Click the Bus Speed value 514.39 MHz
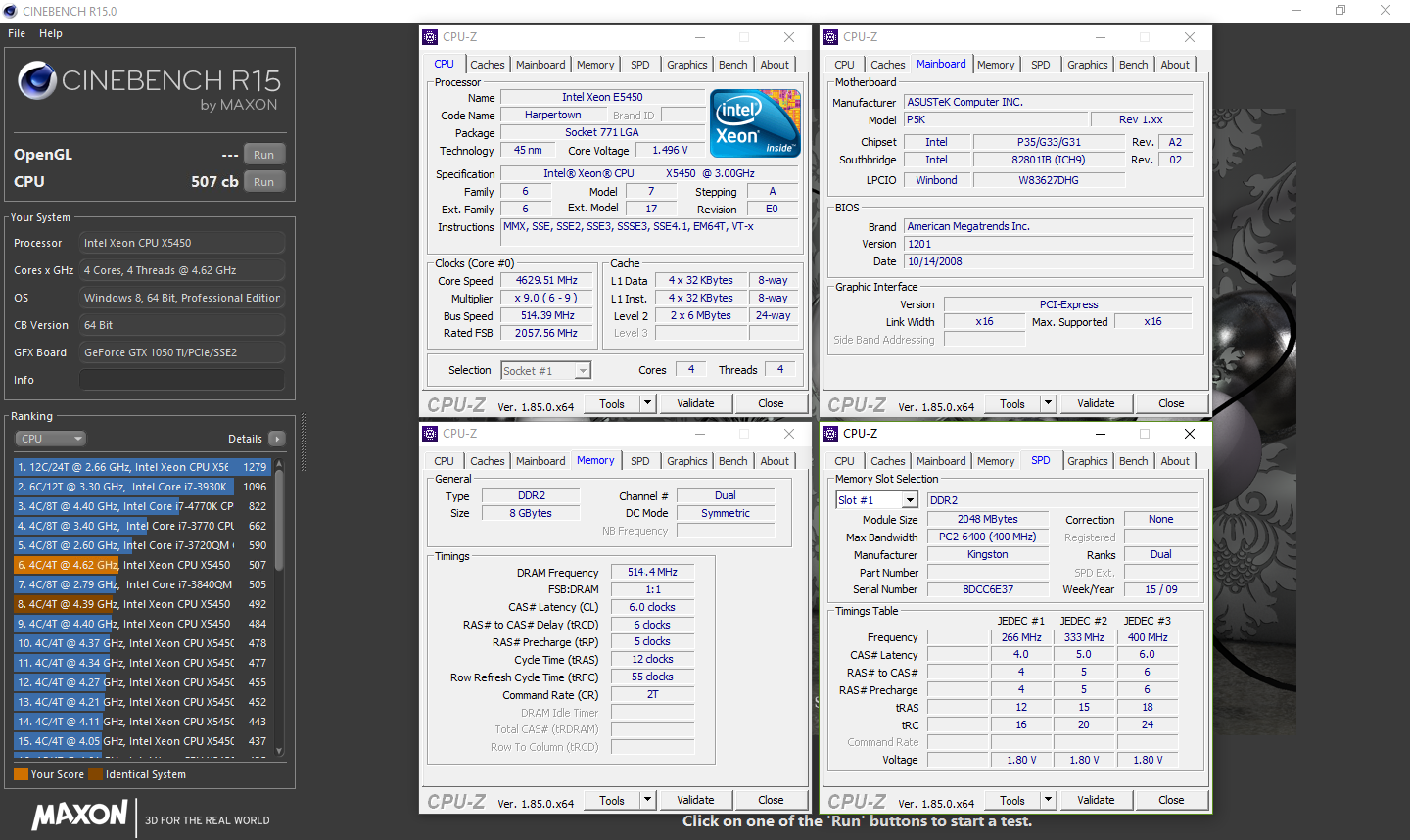 546,315
